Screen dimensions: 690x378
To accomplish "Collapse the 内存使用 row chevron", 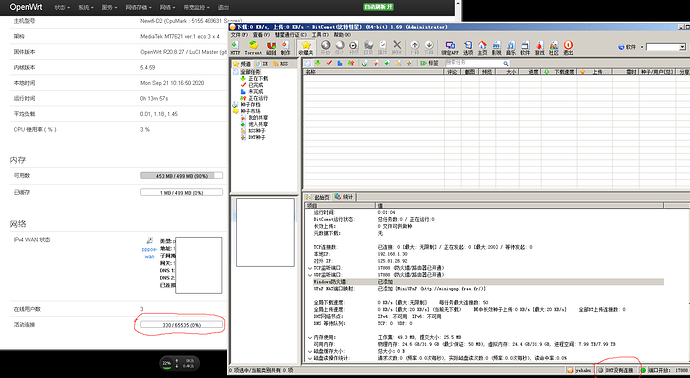I will click(x=310, y=338).
